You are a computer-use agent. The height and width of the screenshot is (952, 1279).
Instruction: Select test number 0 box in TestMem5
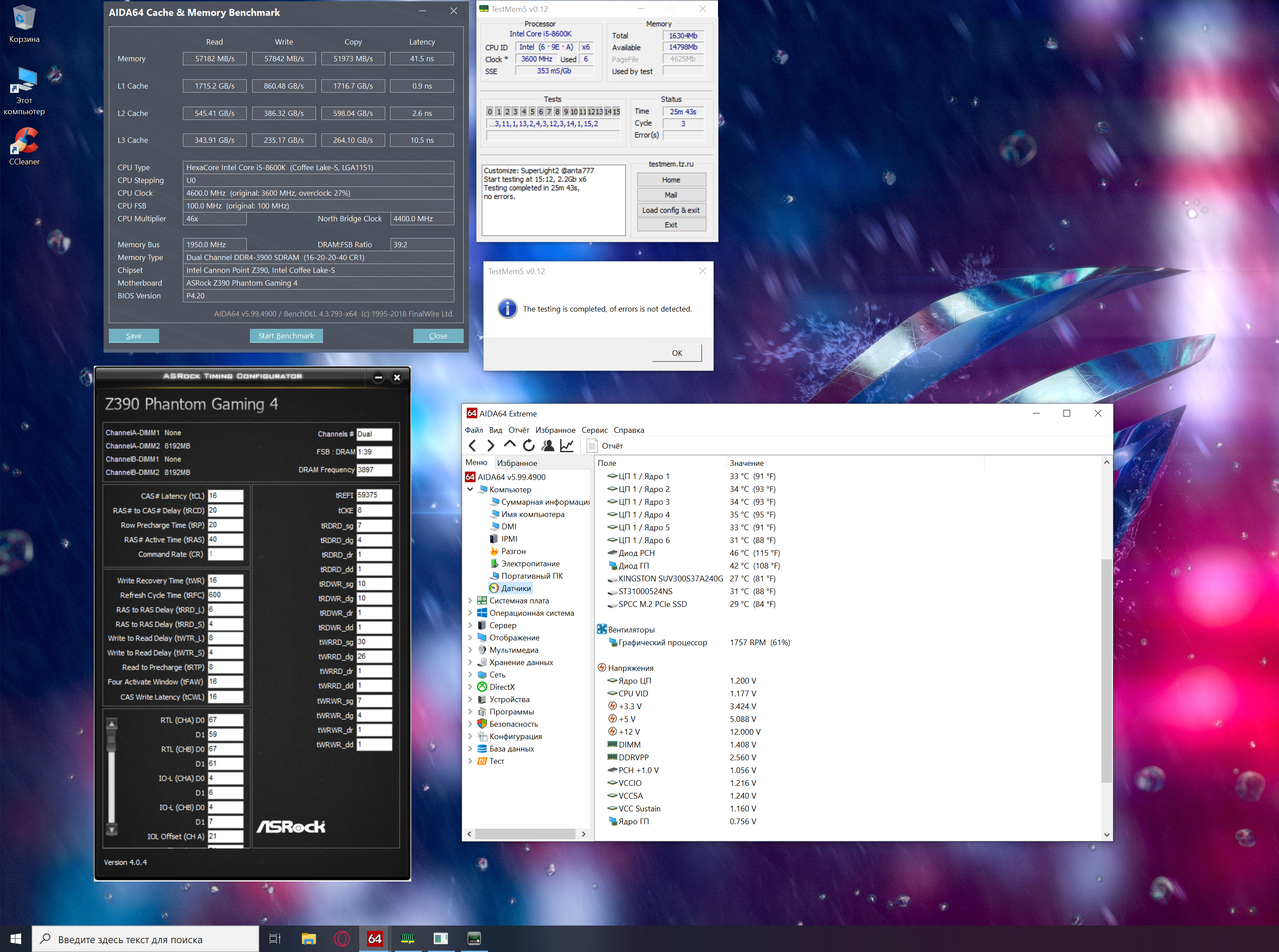(490, 112)
